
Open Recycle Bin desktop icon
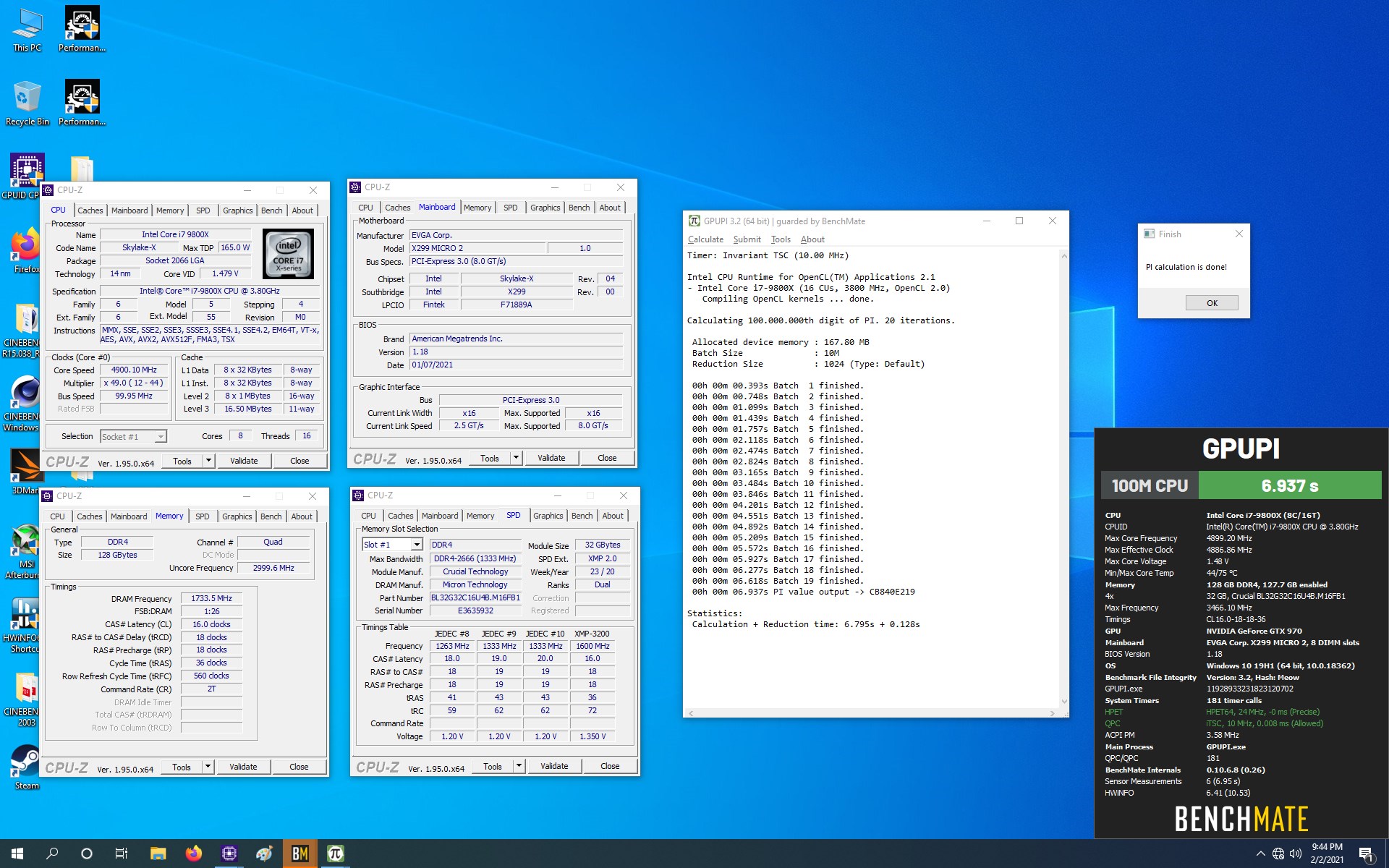(x=27, y=103)
